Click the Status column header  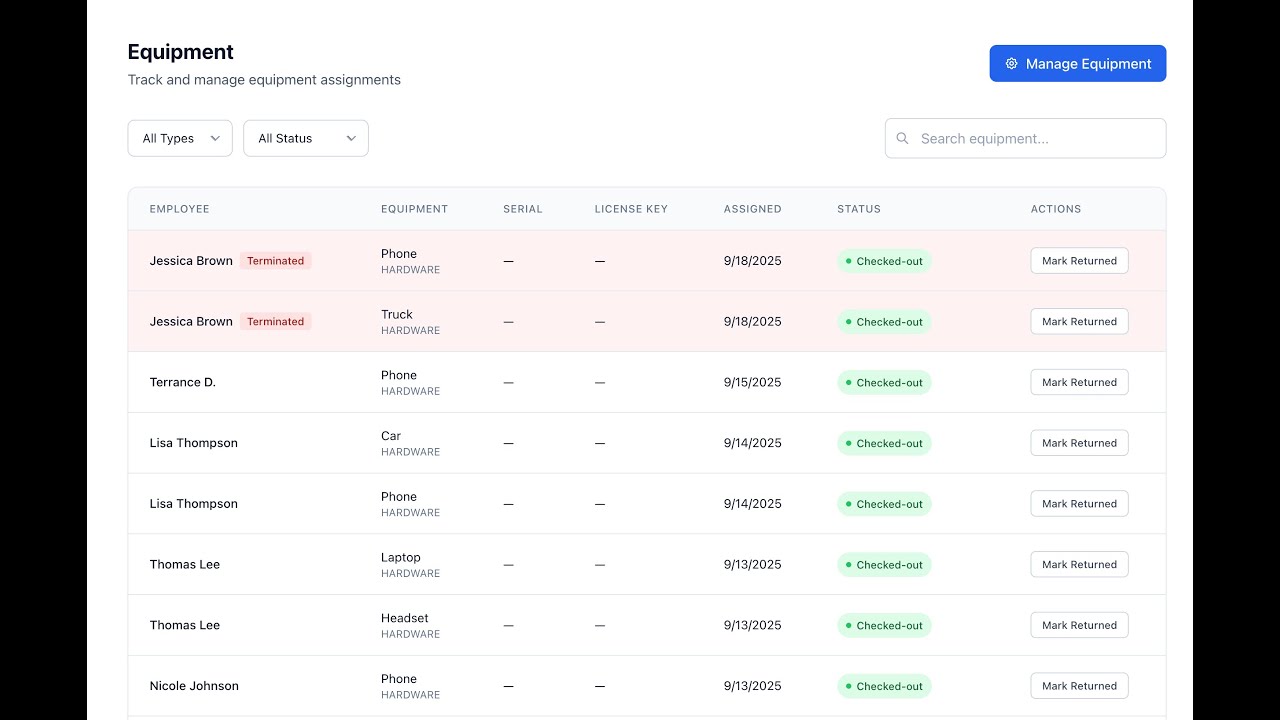click(859, 209)
